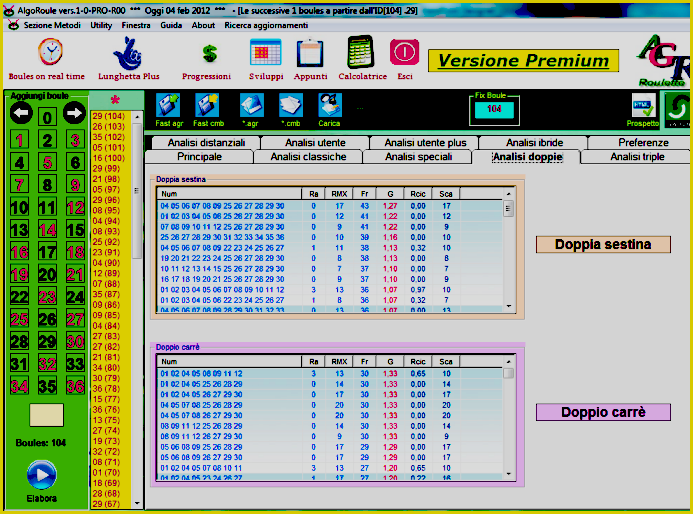Viewport: 693px width, 514px height.
Task: Click the Esci power icon
Action: point(404,52)
